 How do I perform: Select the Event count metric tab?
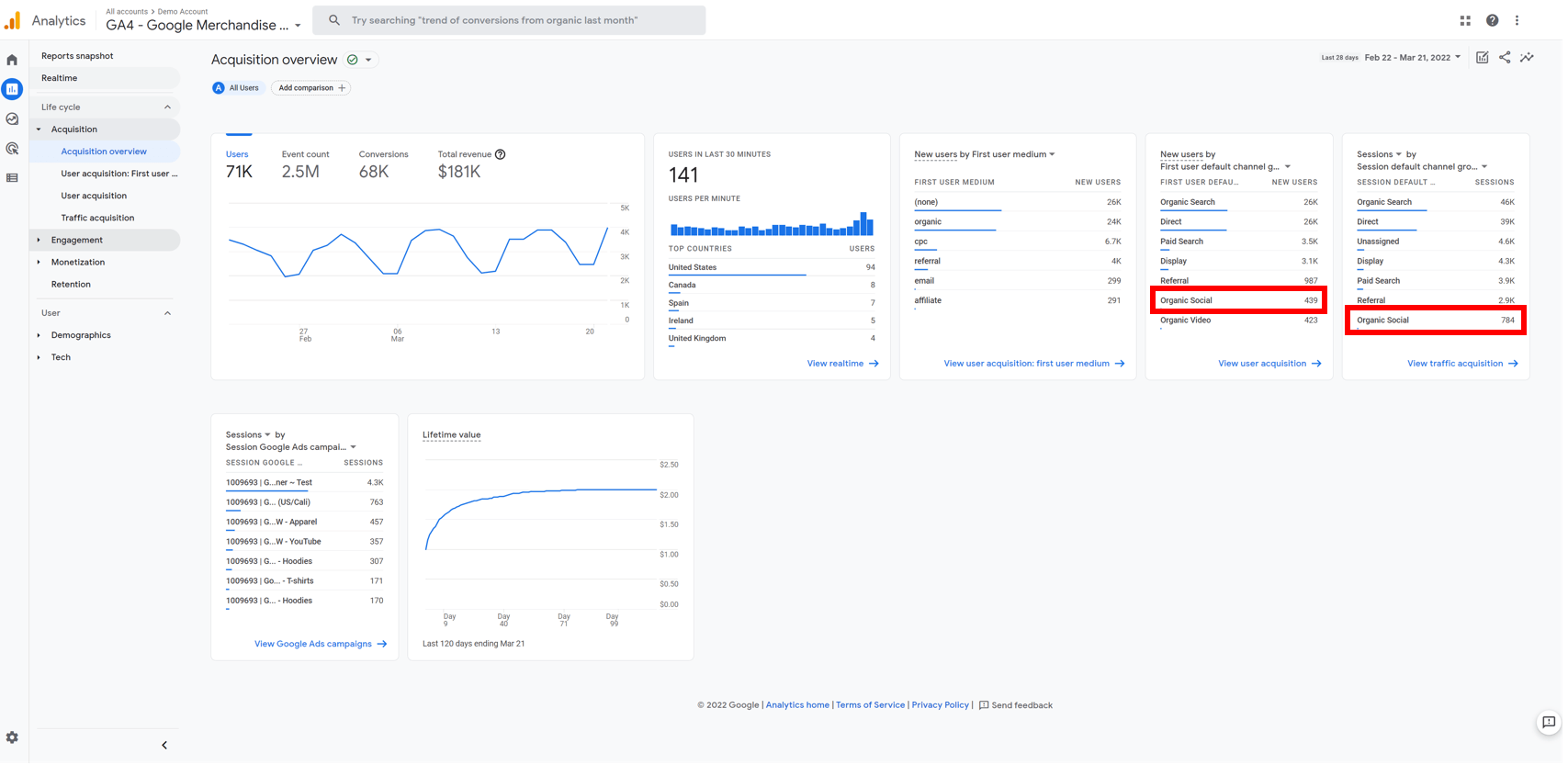pyautogui.click(x=305, y=165)
